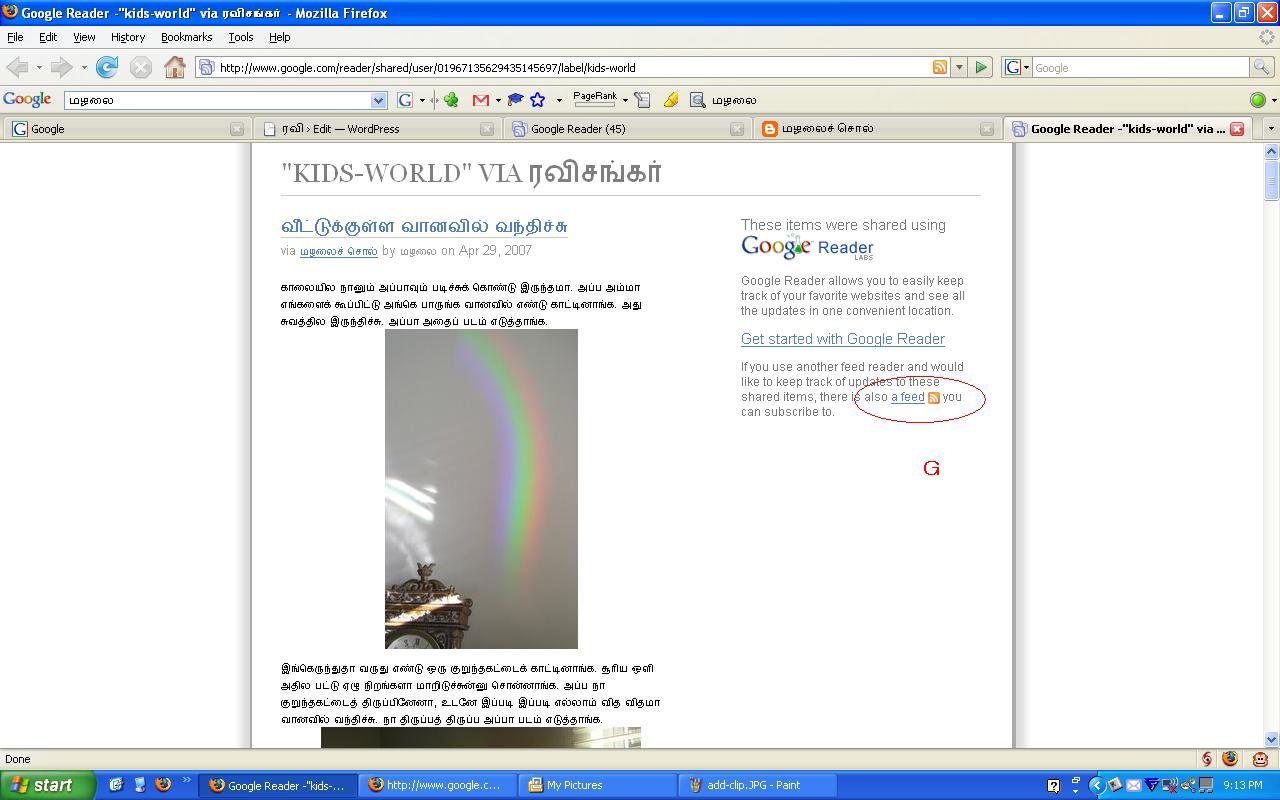Open the Bookmarks menu

186,37
